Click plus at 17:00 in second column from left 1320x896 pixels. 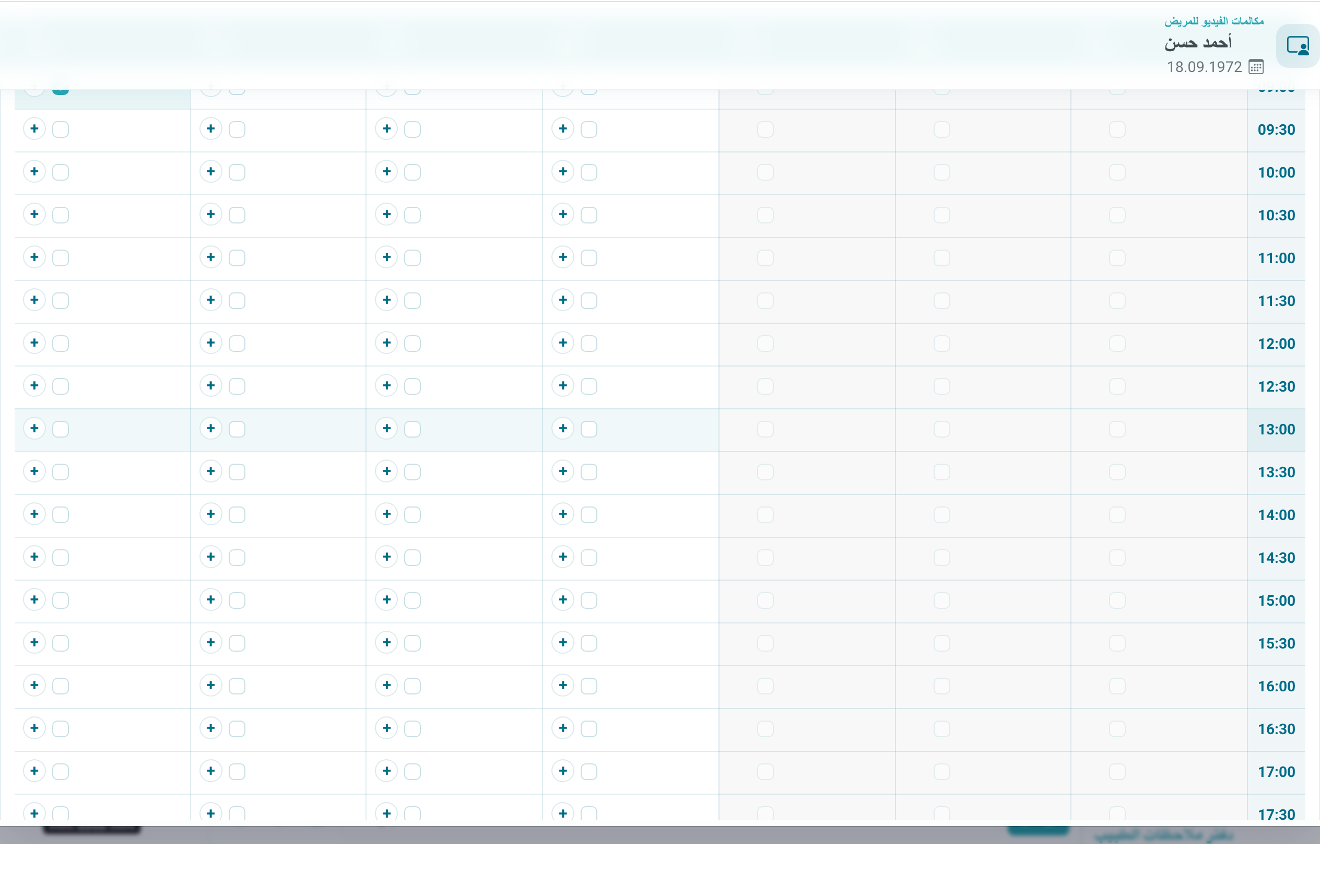click(x=211, y=771)
